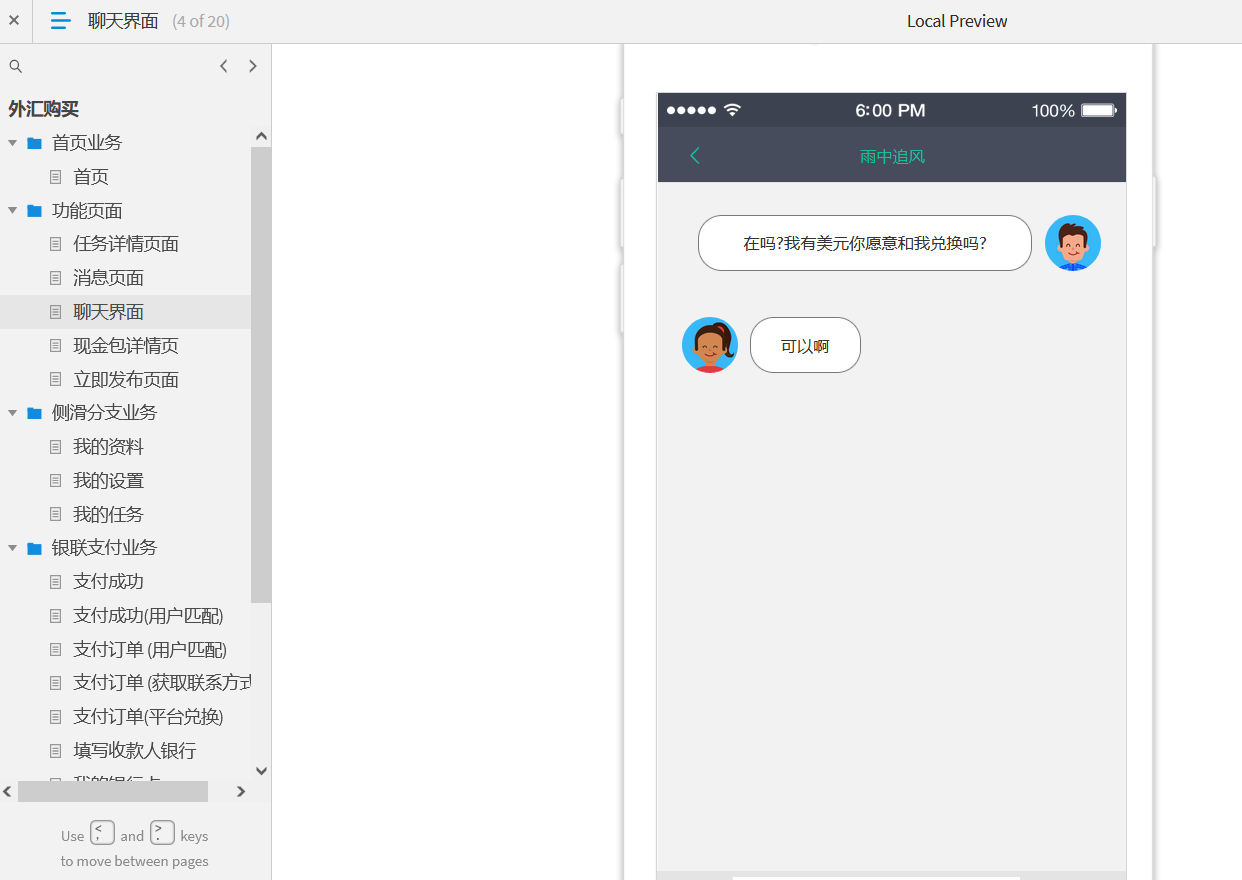Open the 立即发布页面 page
The image size is (1242, 880).
click(126, 380)
